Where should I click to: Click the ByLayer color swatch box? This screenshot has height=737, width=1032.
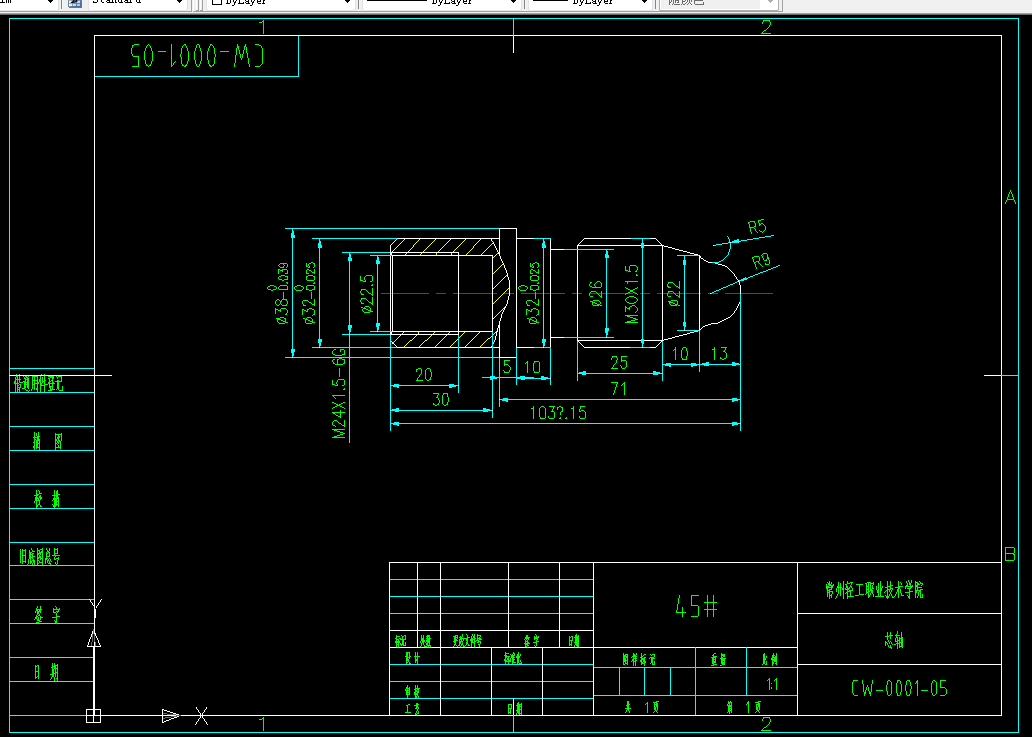[x=217, y=2]
